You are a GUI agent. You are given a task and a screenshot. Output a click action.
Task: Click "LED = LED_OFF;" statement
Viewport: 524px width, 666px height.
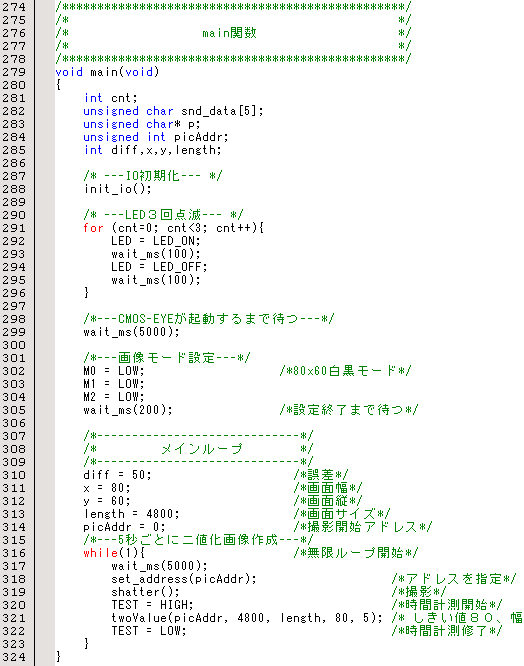159,267
